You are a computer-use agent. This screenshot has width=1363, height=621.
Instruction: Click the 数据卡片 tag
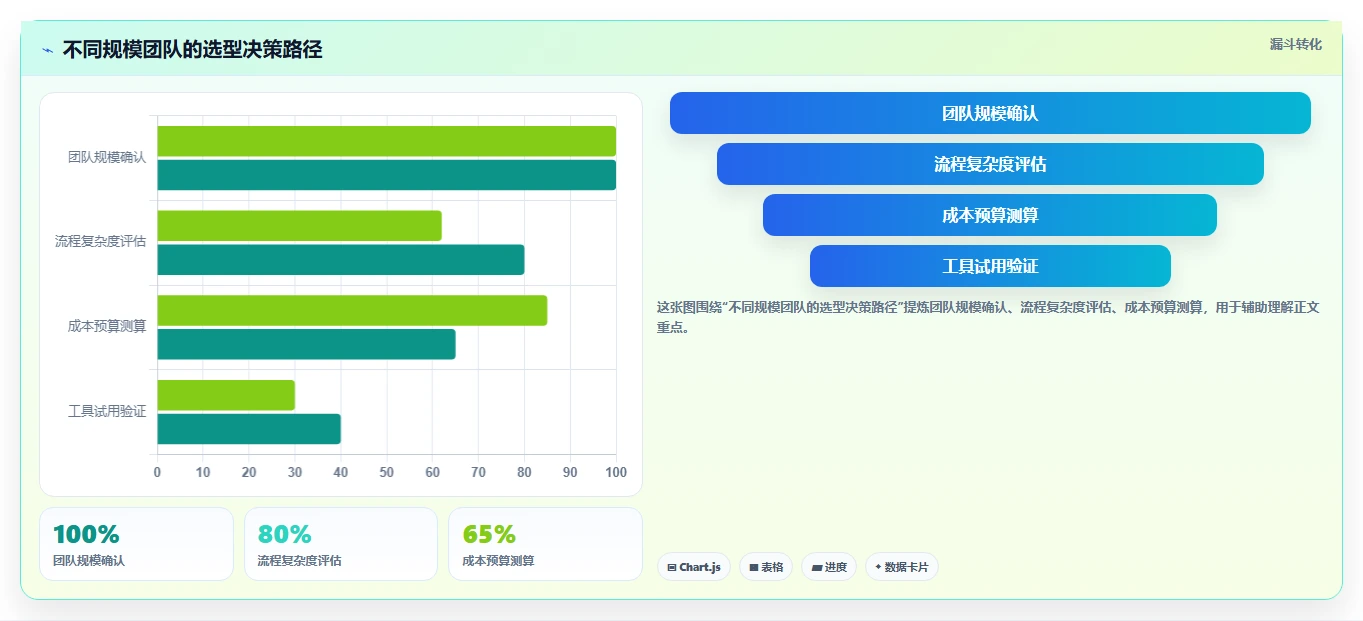(x=902, y=567)
